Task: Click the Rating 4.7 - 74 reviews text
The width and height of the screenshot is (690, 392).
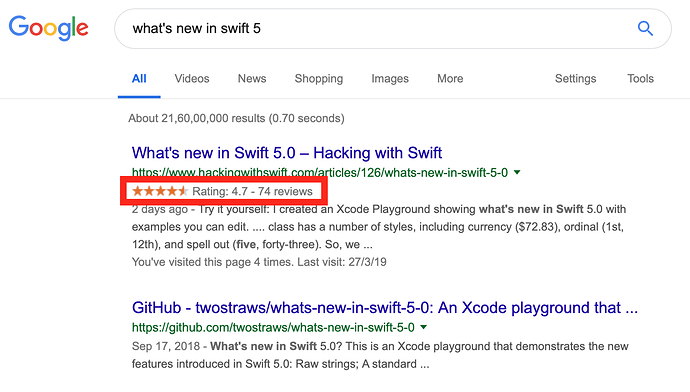Action: (x=252, y=191)
